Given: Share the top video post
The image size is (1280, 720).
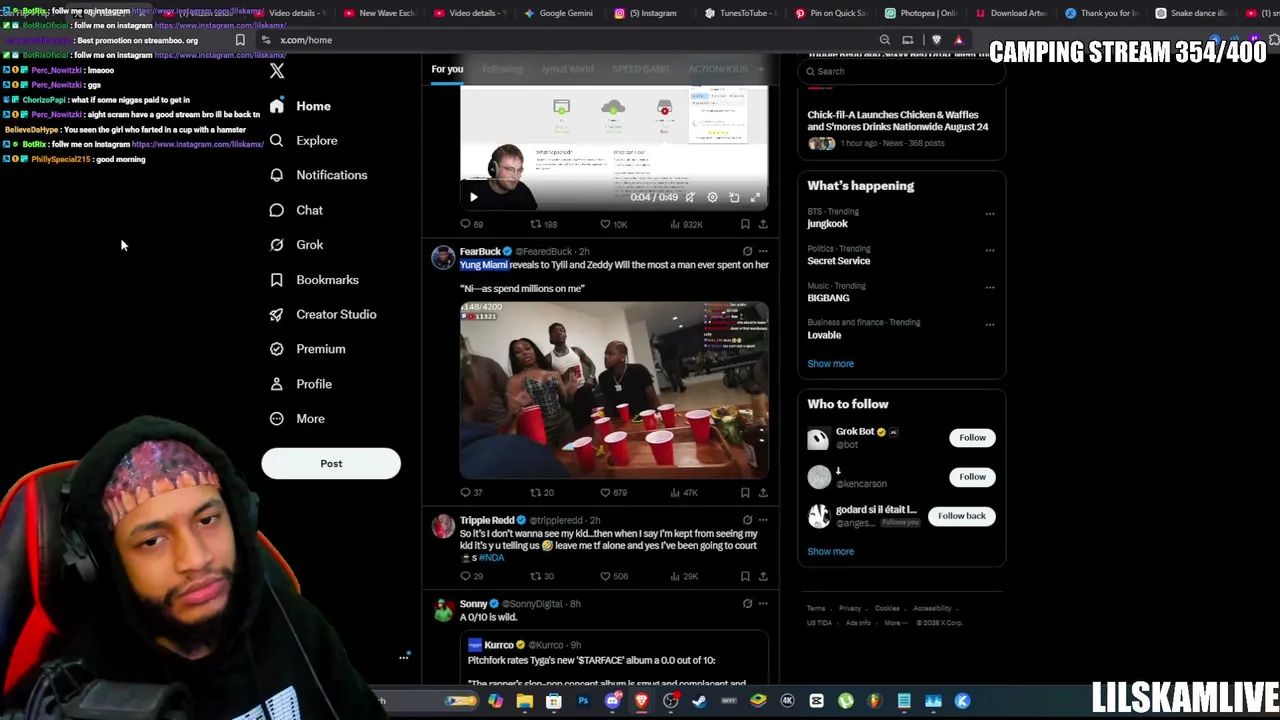Looking at the screenshot, I should pyautogui.click(x=763, y=224).
